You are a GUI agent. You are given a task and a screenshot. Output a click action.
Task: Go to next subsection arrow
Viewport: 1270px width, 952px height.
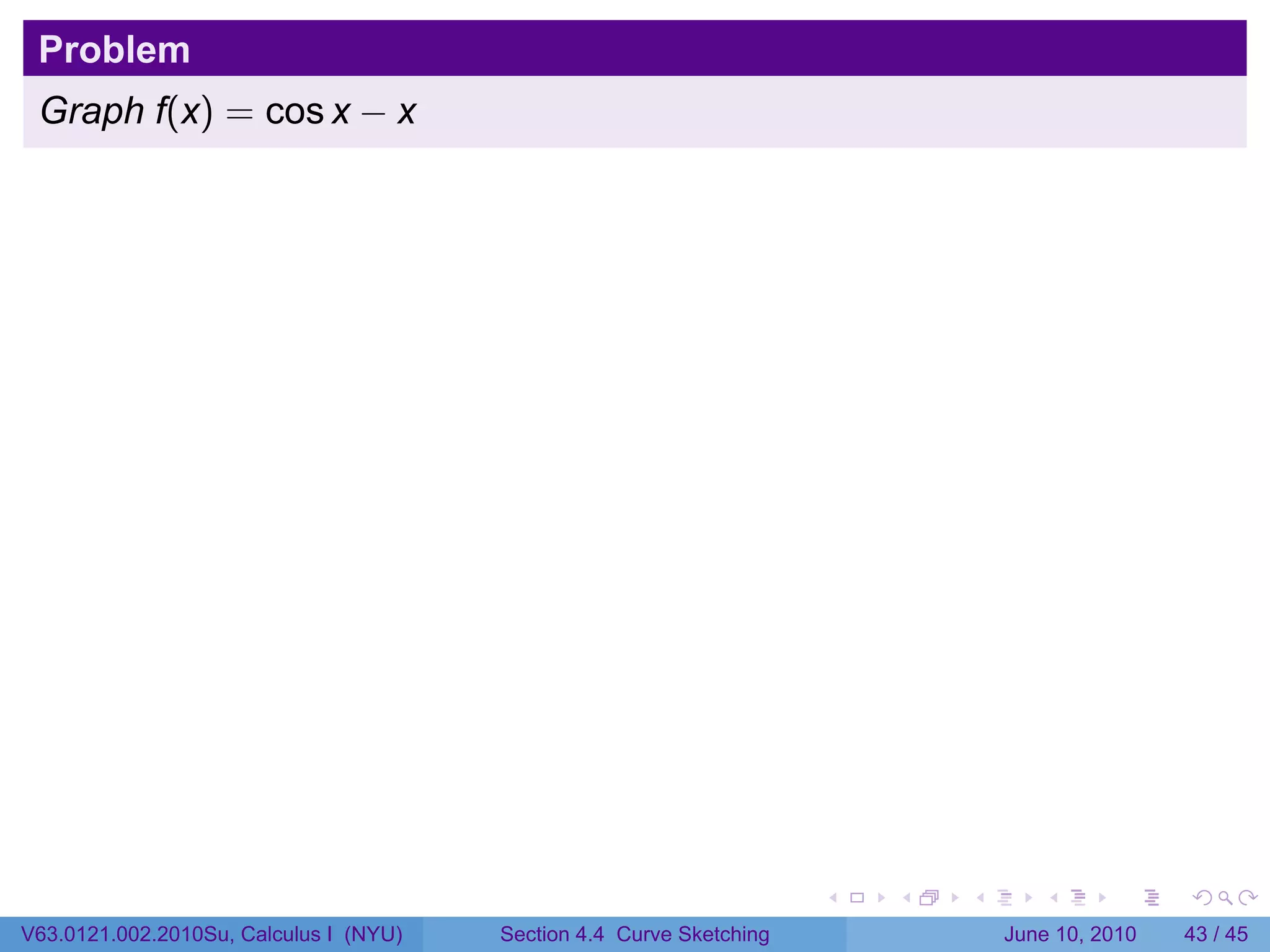[1029, 897]
